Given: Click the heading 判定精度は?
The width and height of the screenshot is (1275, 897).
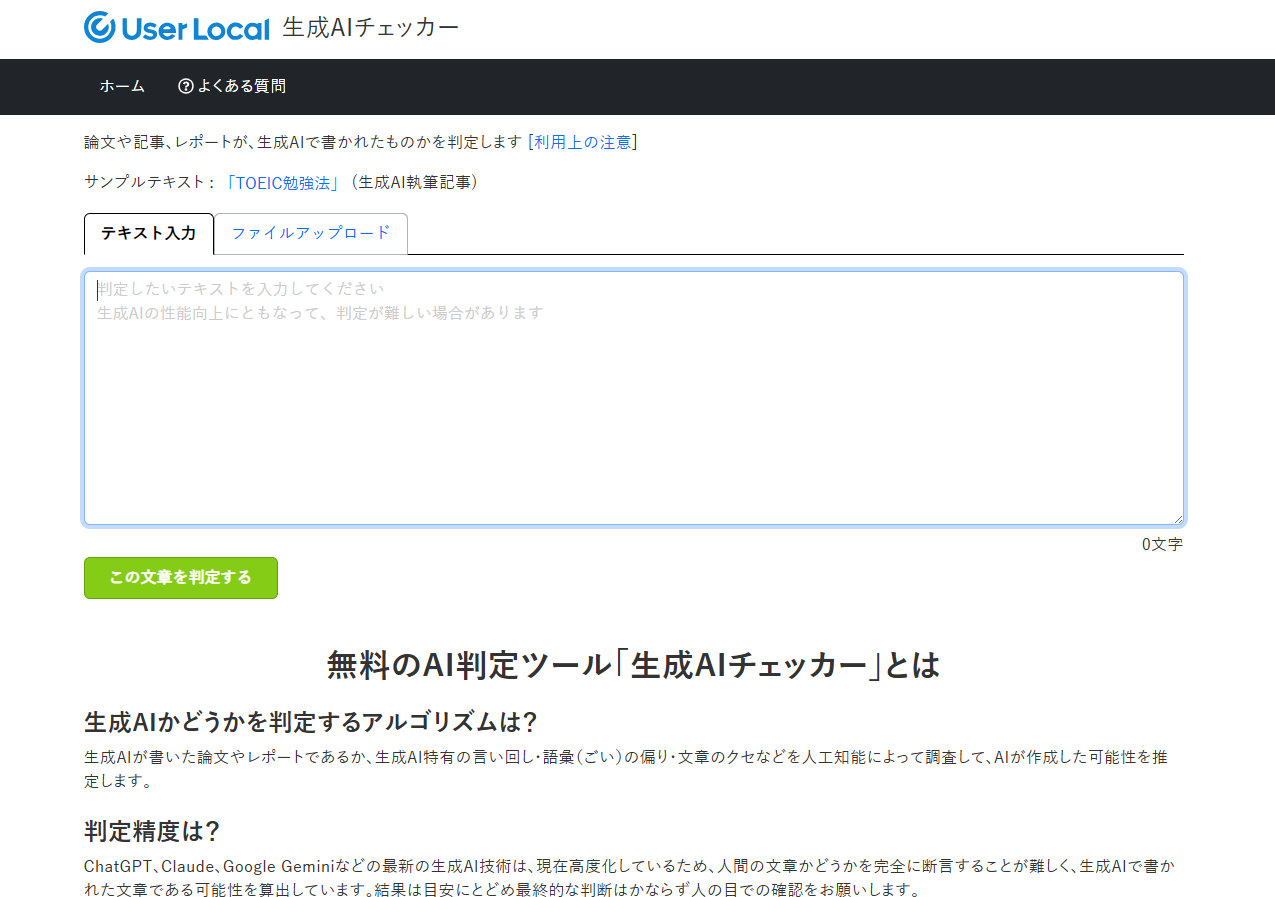Looking at the screenshot, I should (152, 831).
